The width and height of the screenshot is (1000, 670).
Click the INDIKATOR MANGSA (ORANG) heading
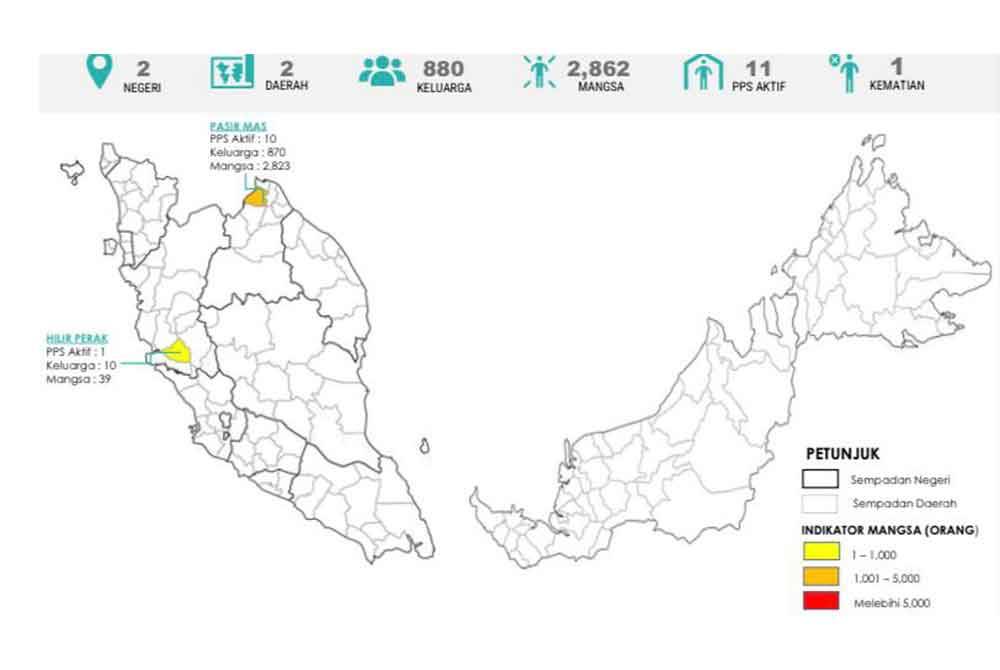click(x=886, y=529)
